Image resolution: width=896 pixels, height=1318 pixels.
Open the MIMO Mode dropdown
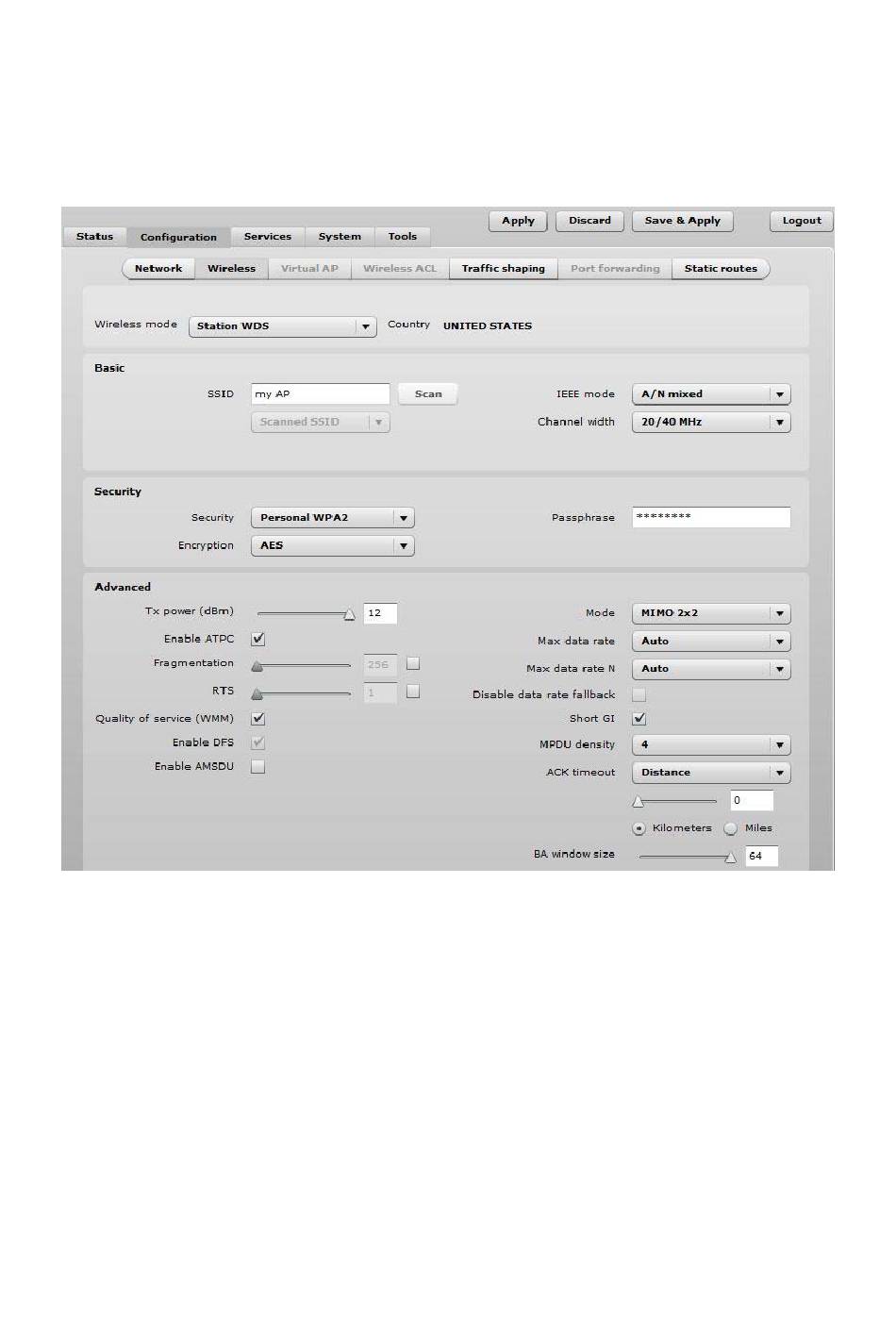711,613
